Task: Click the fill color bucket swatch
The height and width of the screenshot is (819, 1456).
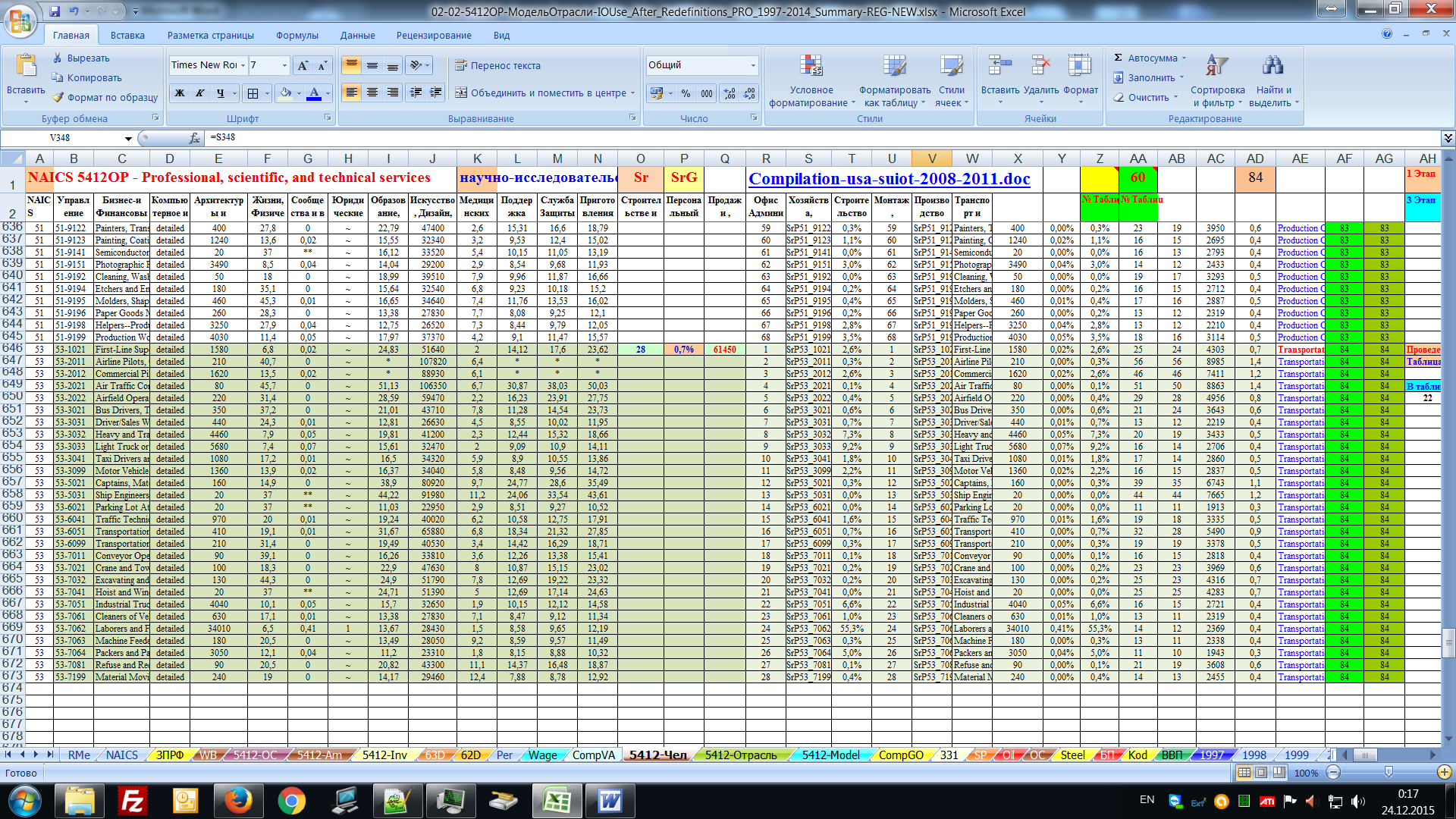Action: pyautogui.click(x=286, y=93)
